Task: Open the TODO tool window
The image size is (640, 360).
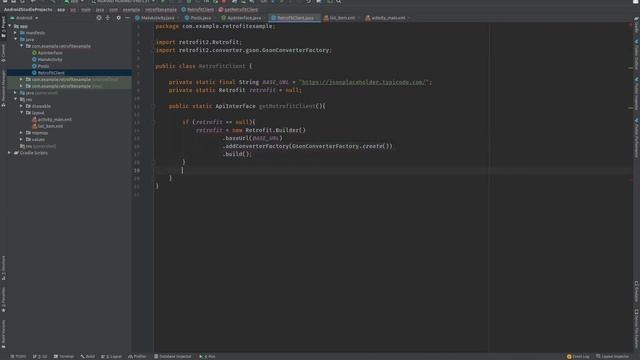Action: (x=18, y=356)
